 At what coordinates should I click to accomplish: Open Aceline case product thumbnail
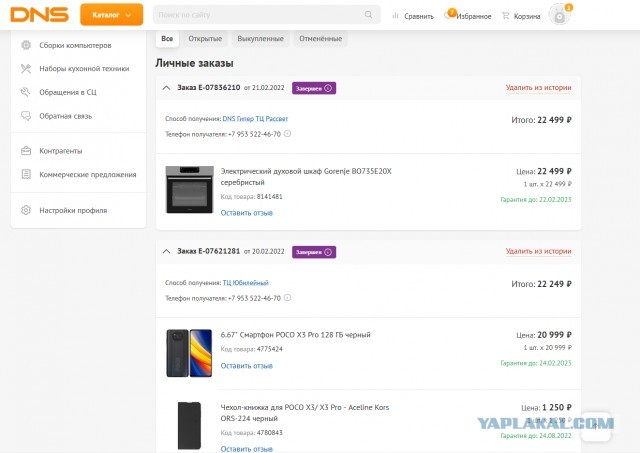[189, 425]
